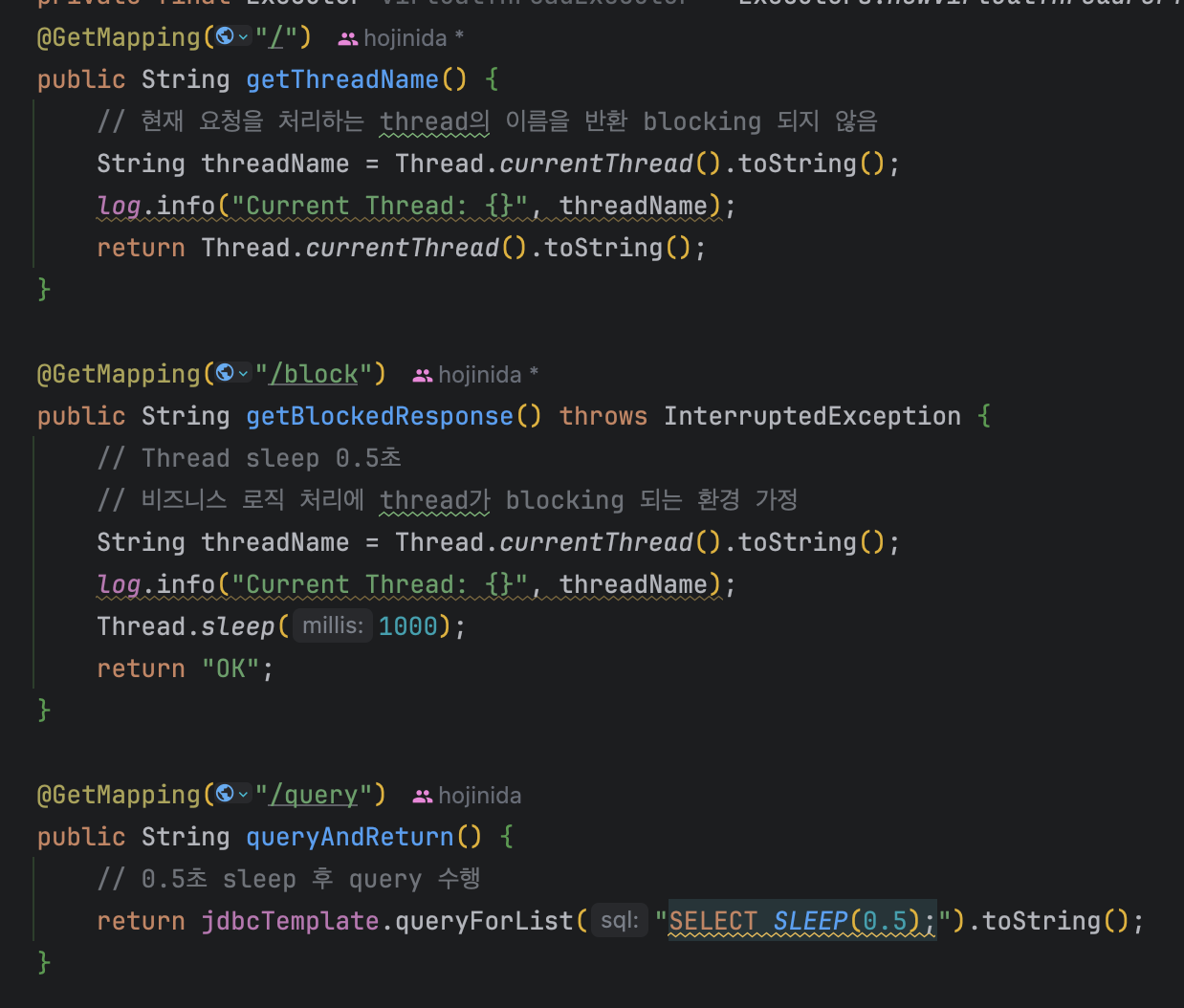Image resolution: width=1184 pixels, height=1008 pixels.
Task: Click author icon above getThreadName method
Action: 348,38
